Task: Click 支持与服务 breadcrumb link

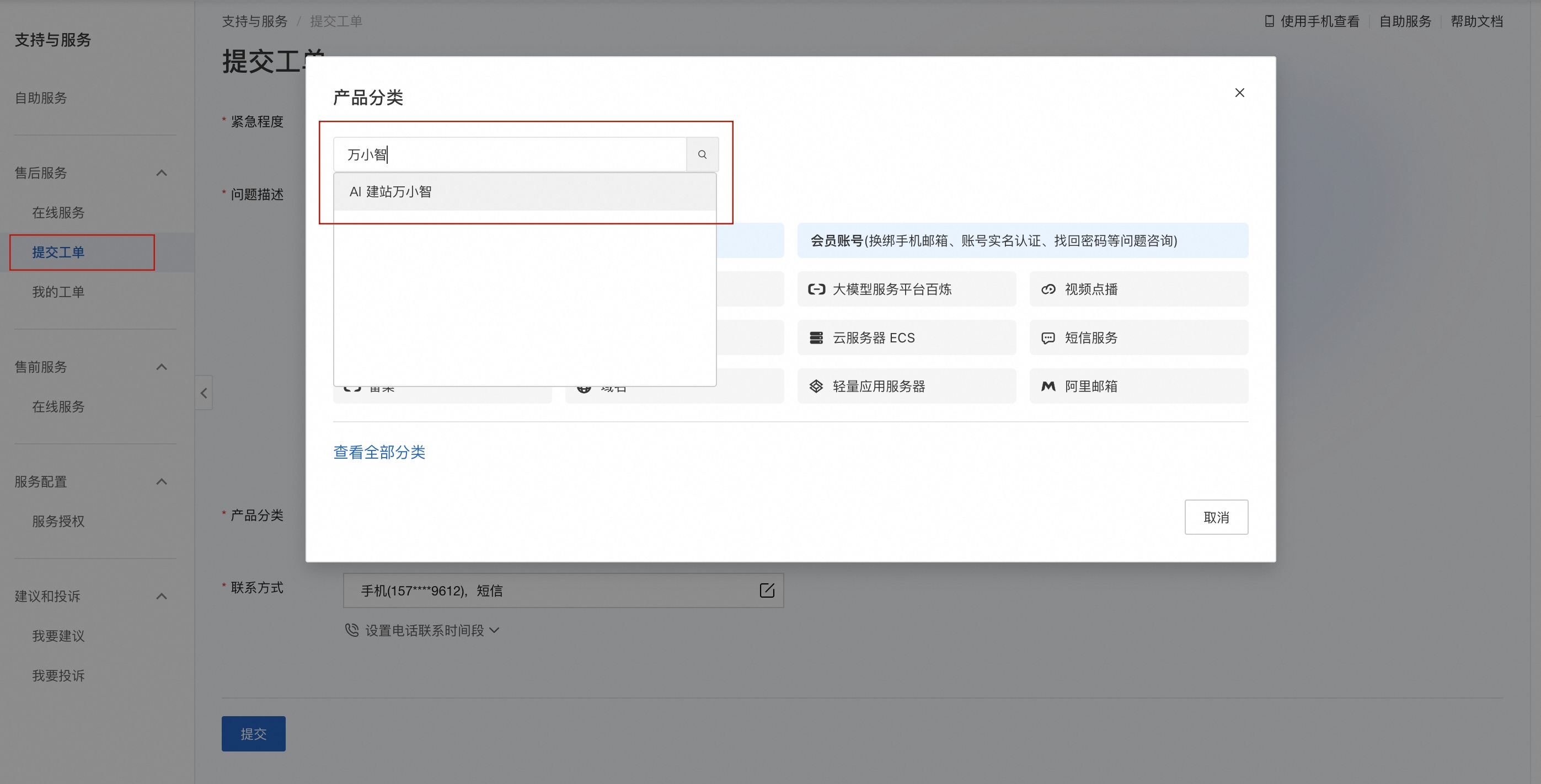Action: [255, 22]
